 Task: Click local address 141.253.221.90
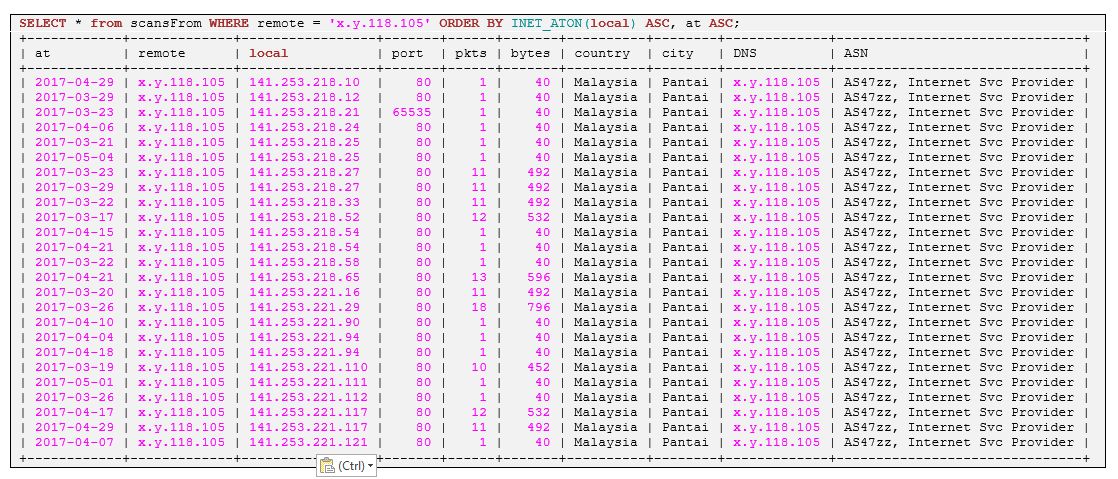[304, 321]
